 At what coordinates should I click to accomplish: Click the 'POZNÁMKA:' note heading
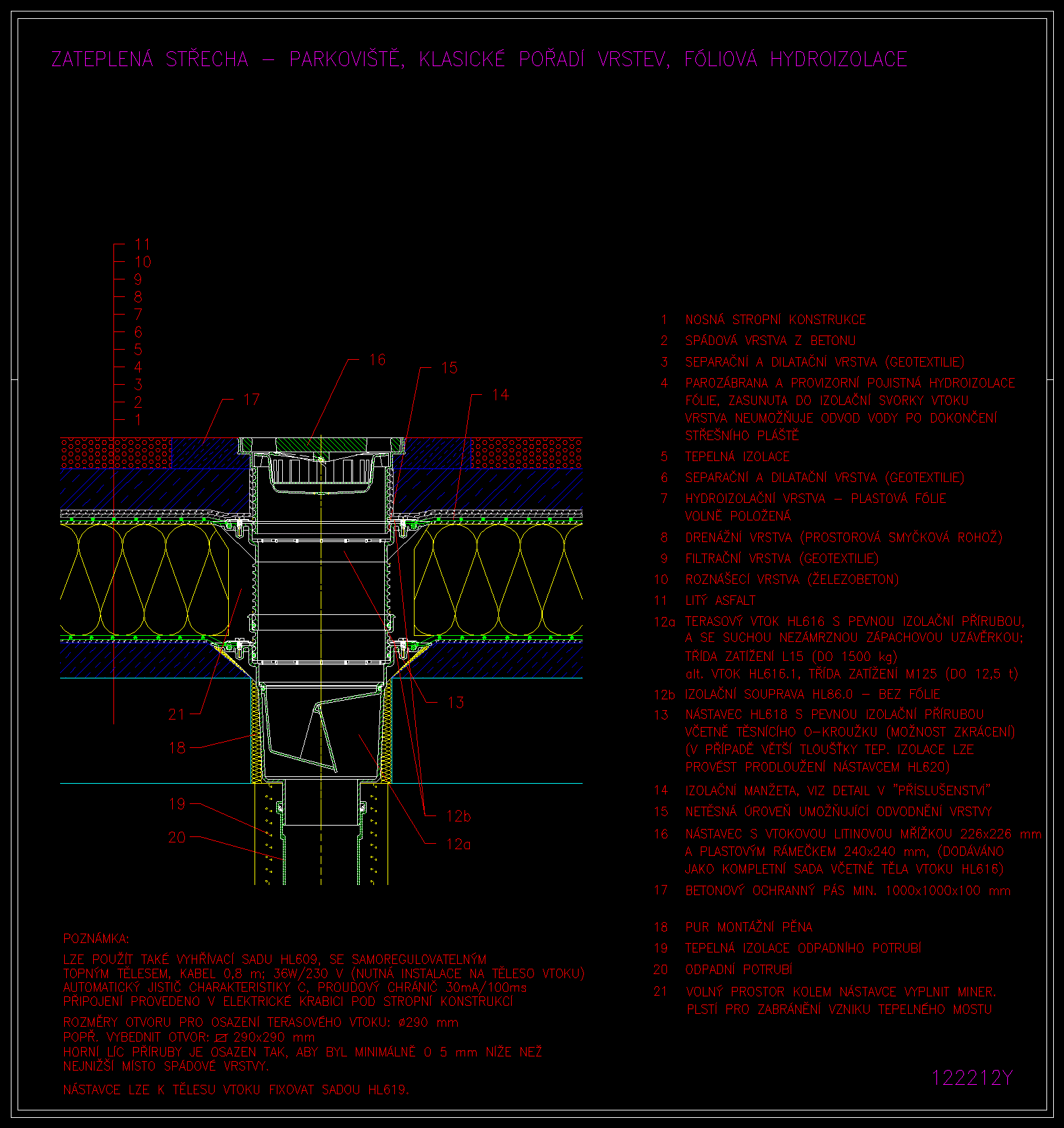pos(96,939)
